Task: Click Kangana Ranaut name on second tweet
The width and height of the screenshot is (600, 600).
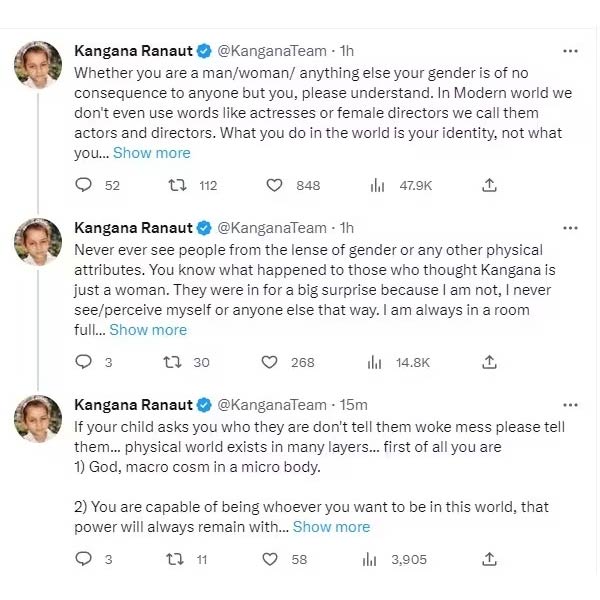Action: (x=133, y=228)
